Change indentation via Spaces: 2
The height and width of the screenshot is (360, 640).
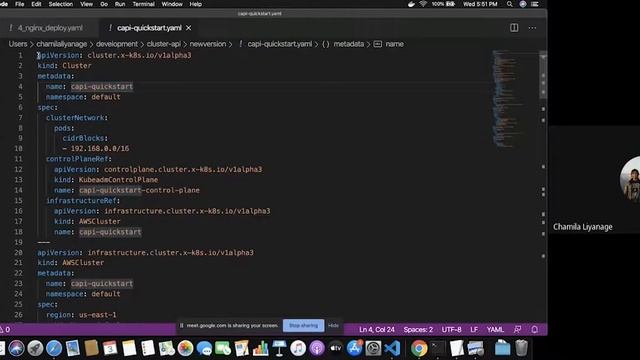tap(418, 329)
